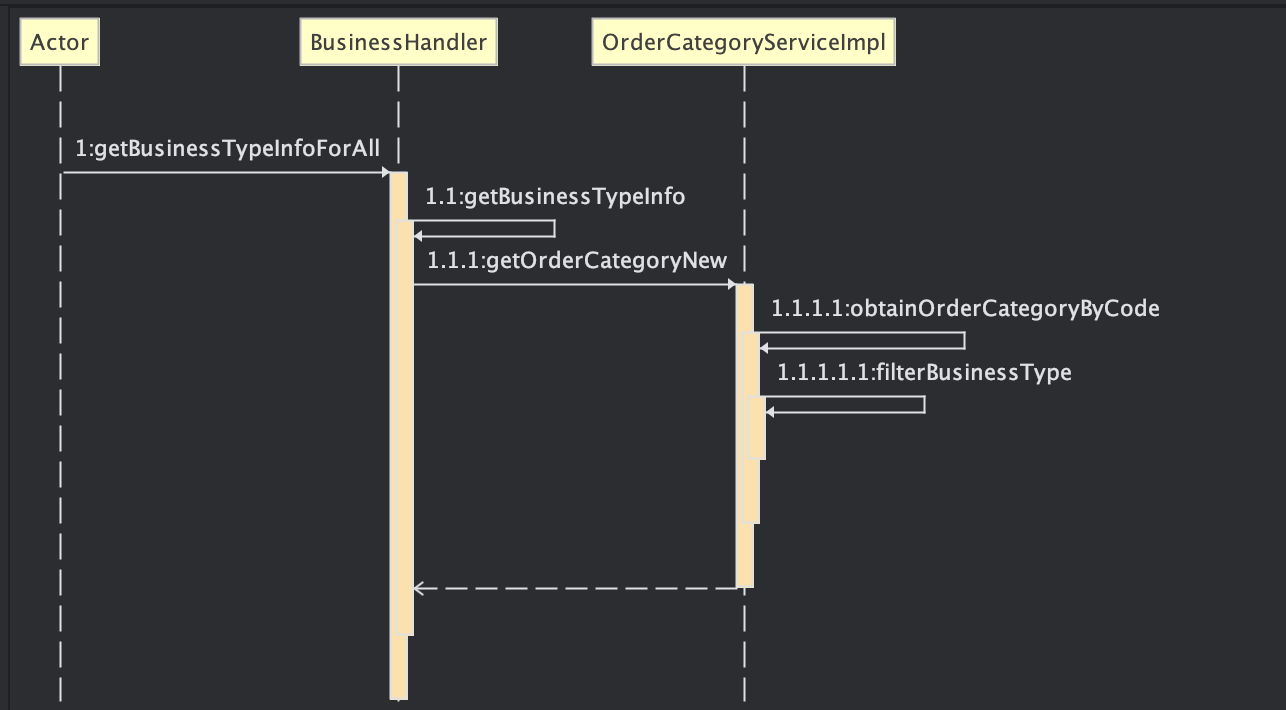Viewport: 1286px width, 710px height.
Task: Click the obtainOrderCategoryByCode self-call loop arrow
Action: 964,341
